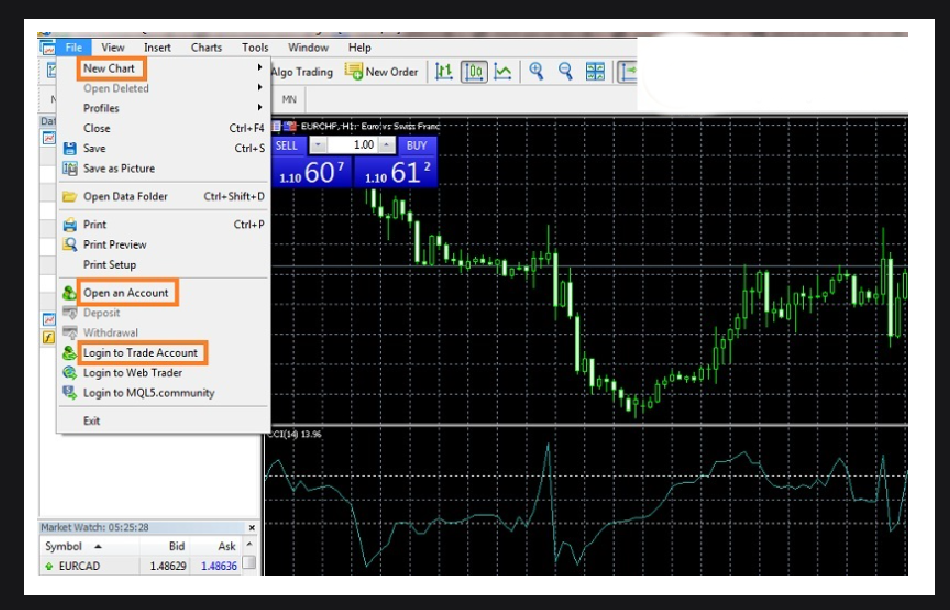Click the EURCHF, H1 chart title
The image size is (950, 610).
[370, 126]
